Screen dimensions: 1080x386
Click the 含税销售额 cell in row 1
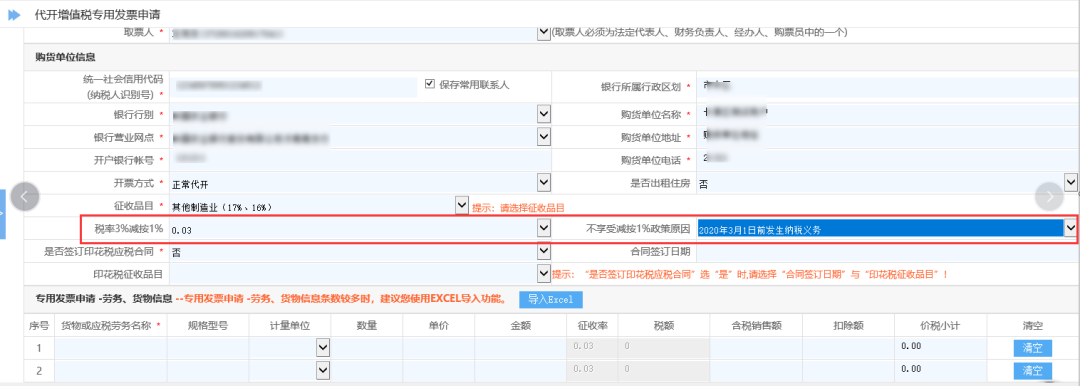click(756, 348)
